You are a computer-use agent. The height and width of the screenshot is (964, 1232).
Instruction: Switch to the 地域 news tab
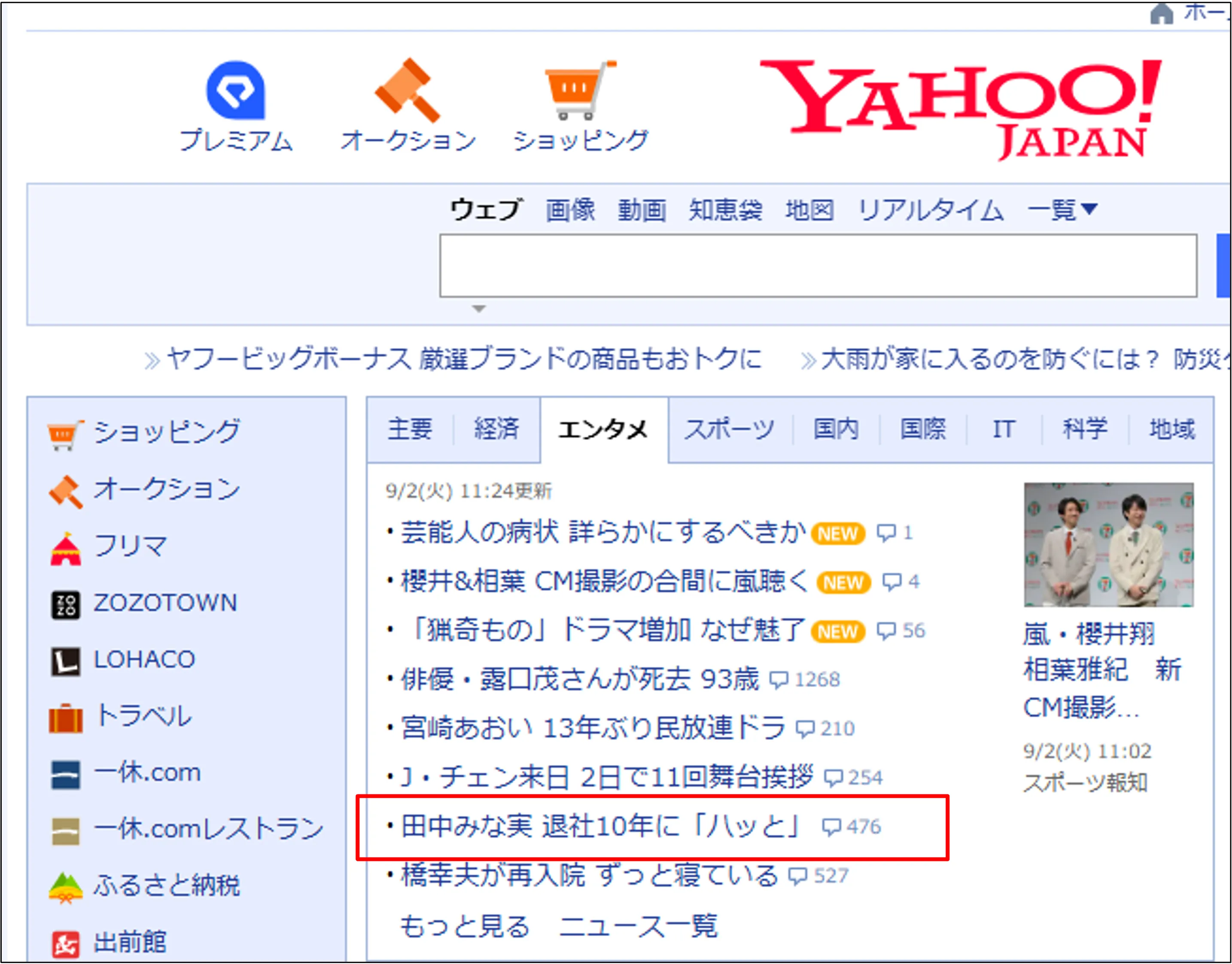[x=1171, y=429]
